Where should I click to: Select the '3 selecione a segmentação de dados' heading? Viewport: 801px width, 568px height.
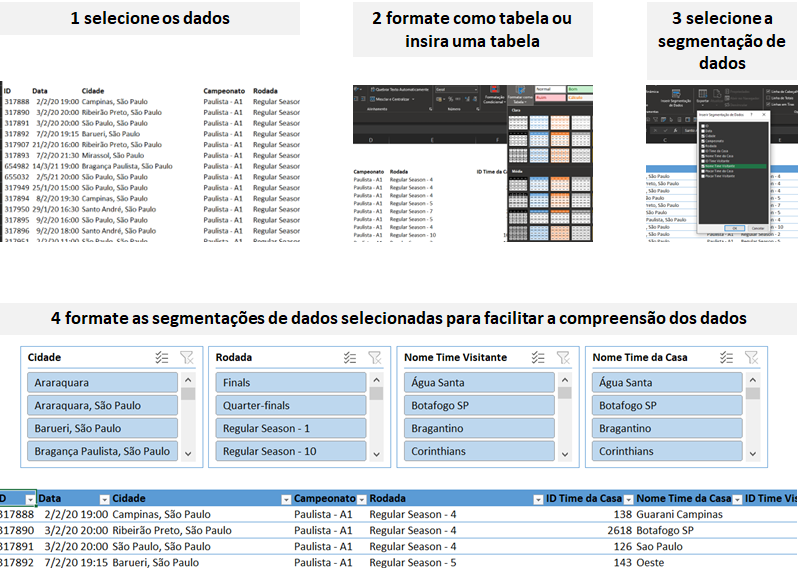(721, 41)
